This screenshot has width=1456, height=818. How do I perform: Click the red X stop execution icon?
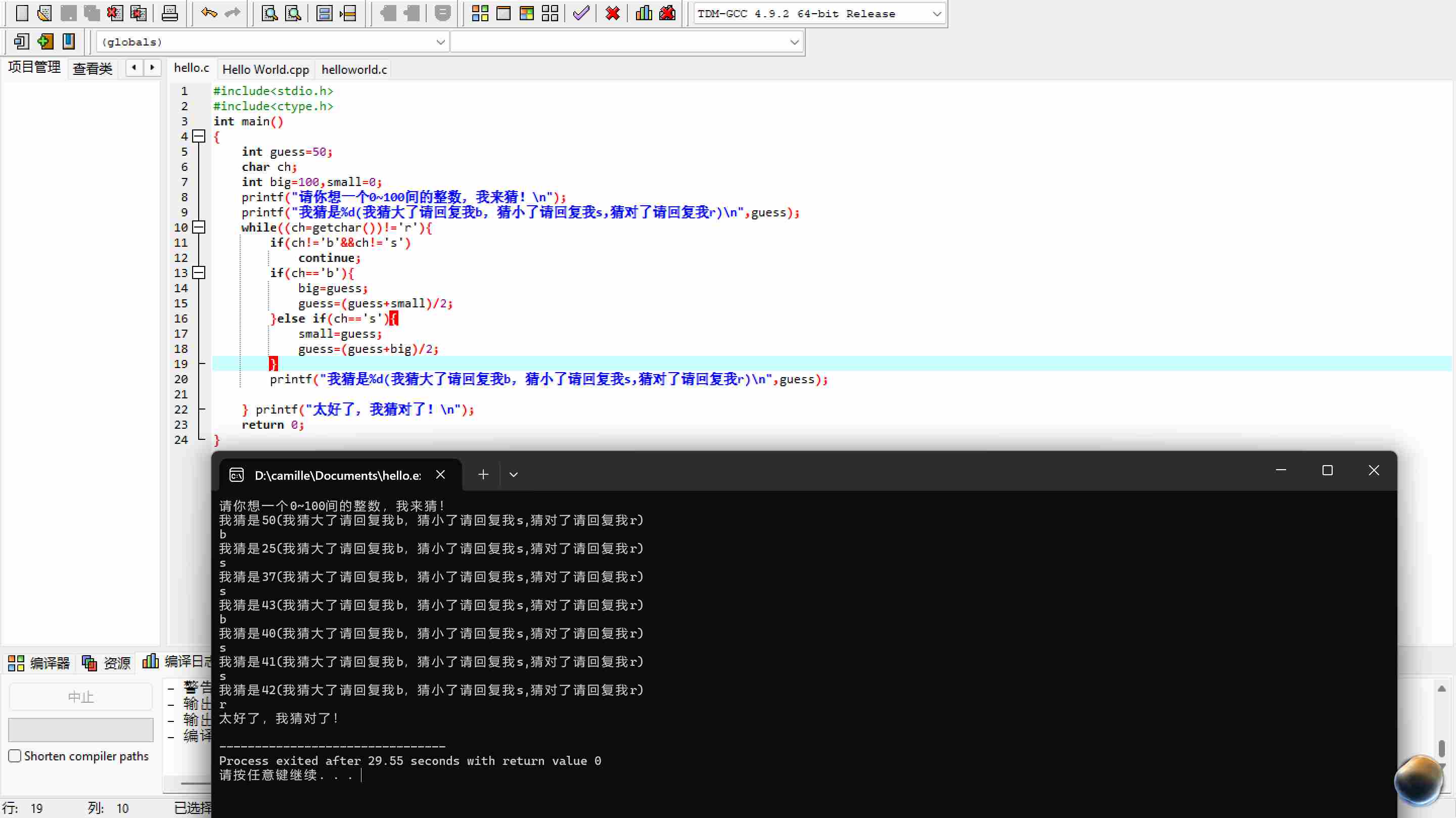(612, 13)
